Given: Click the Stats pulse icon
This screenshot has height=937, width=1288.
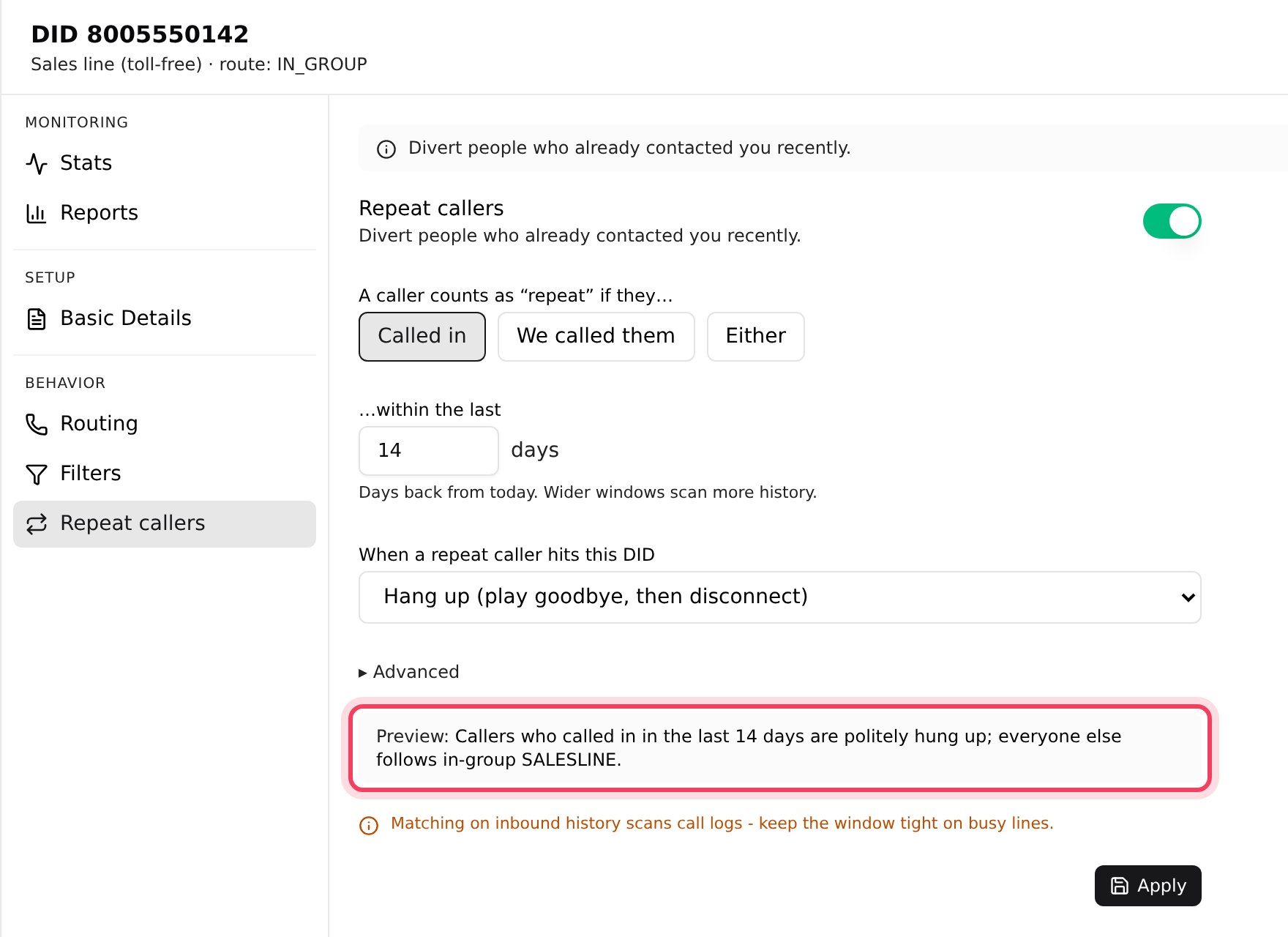Looking at the screenshot, I should (37, 163).
